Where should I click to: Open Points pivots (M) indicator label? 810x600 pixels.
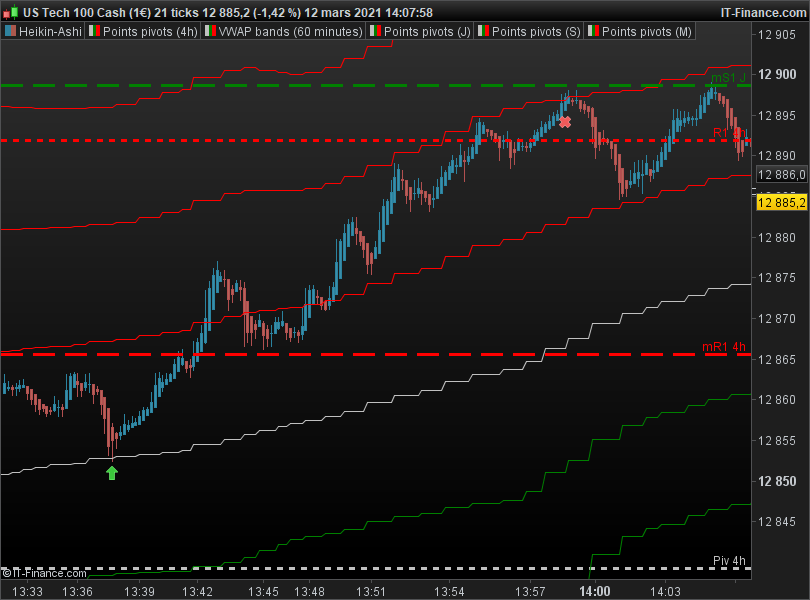click(646, 32)
